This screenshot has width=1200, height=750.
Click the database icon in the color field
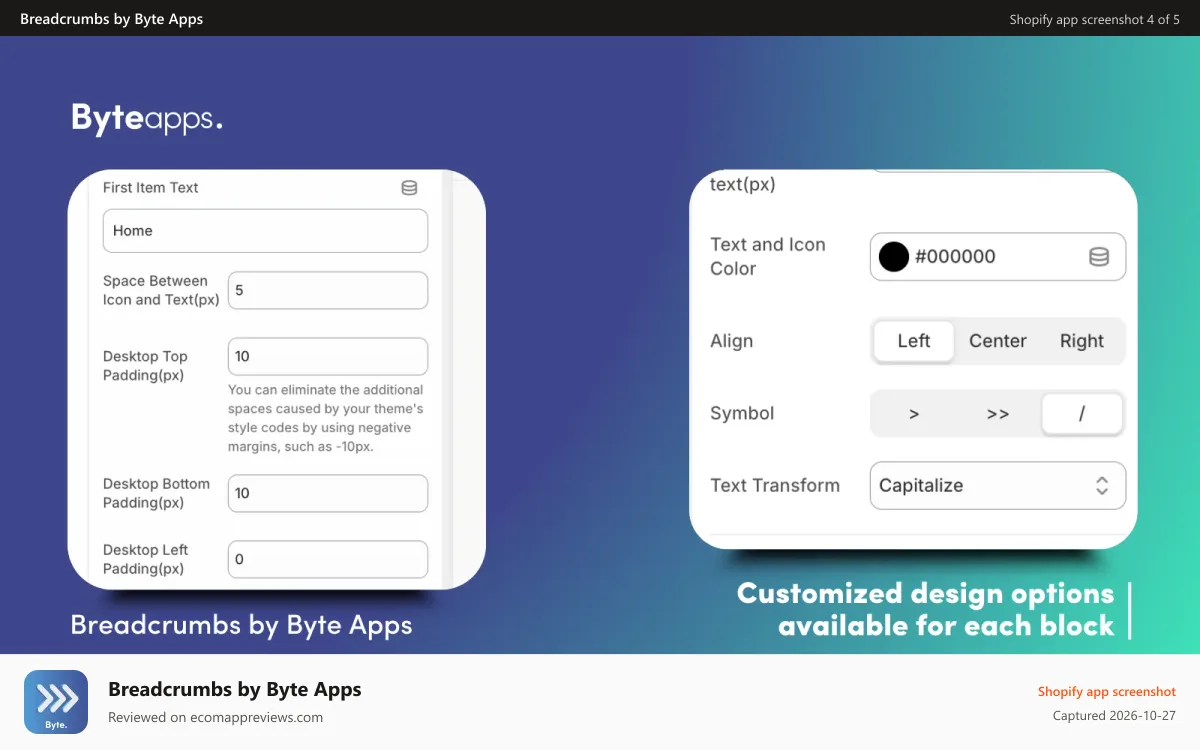point(1098,257)
